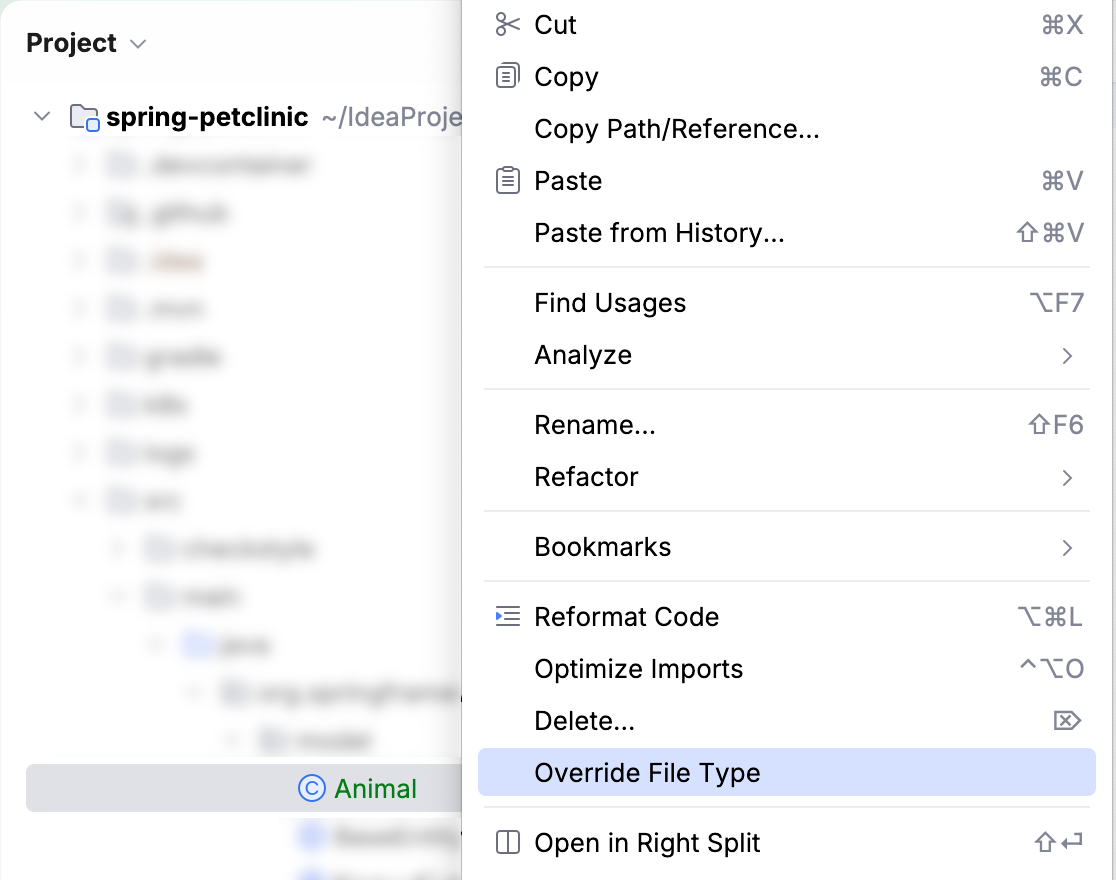Click the split-view icon beside Open in Right Split
Screen dimensions: 1116x880
(x=508, y=843)
